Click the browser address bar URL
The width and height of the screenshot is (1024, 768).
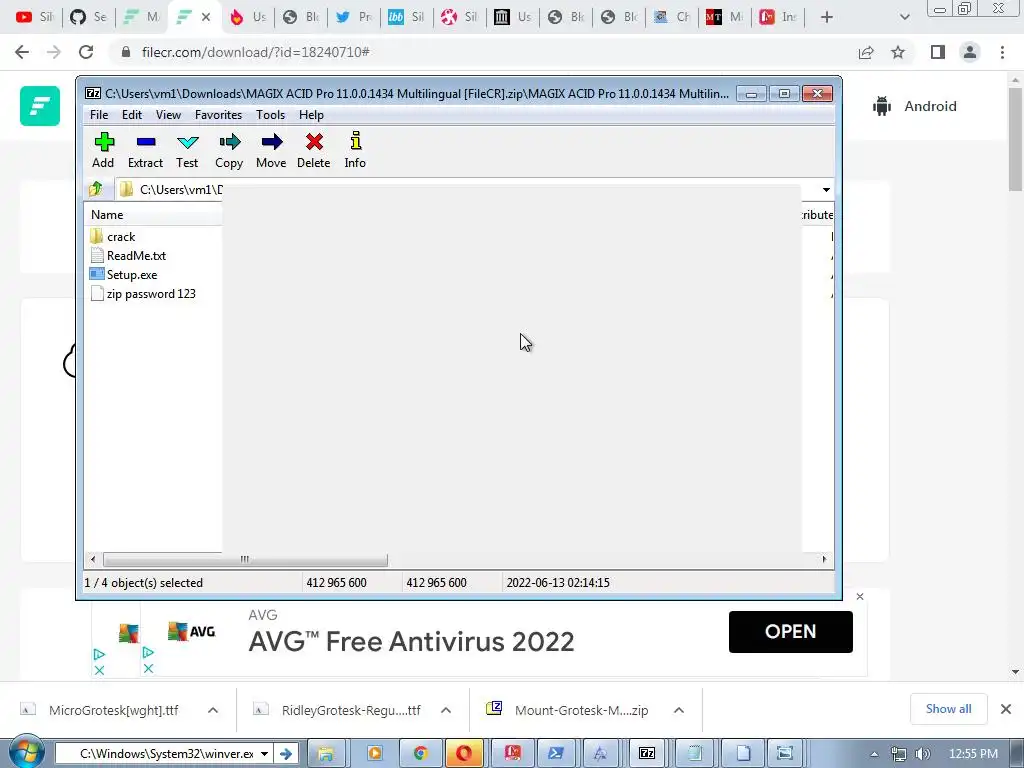click(x=256, y=52)
